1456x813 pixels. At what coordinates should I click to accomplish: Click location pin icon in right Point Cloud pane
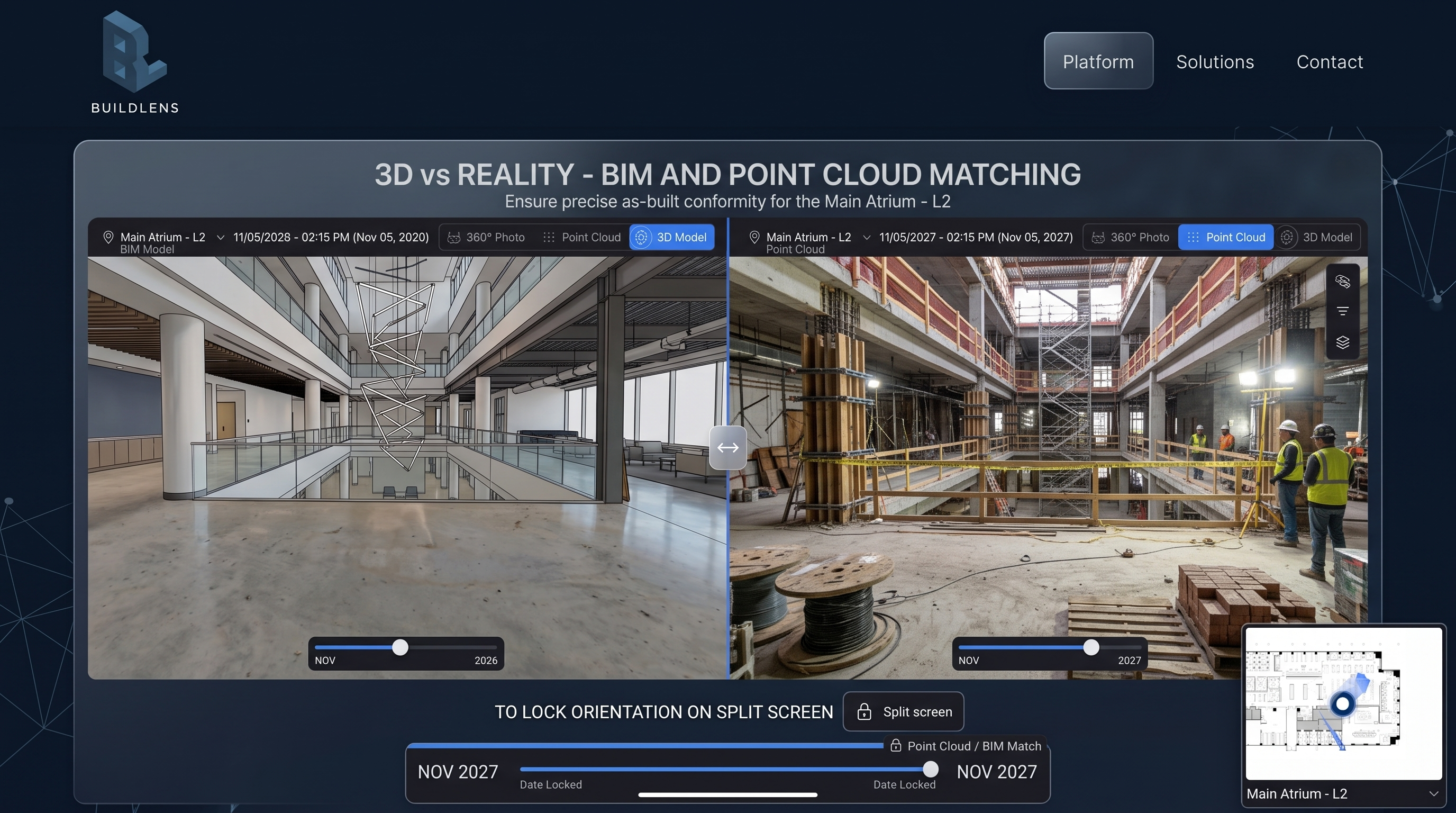[x=754, y=238]
